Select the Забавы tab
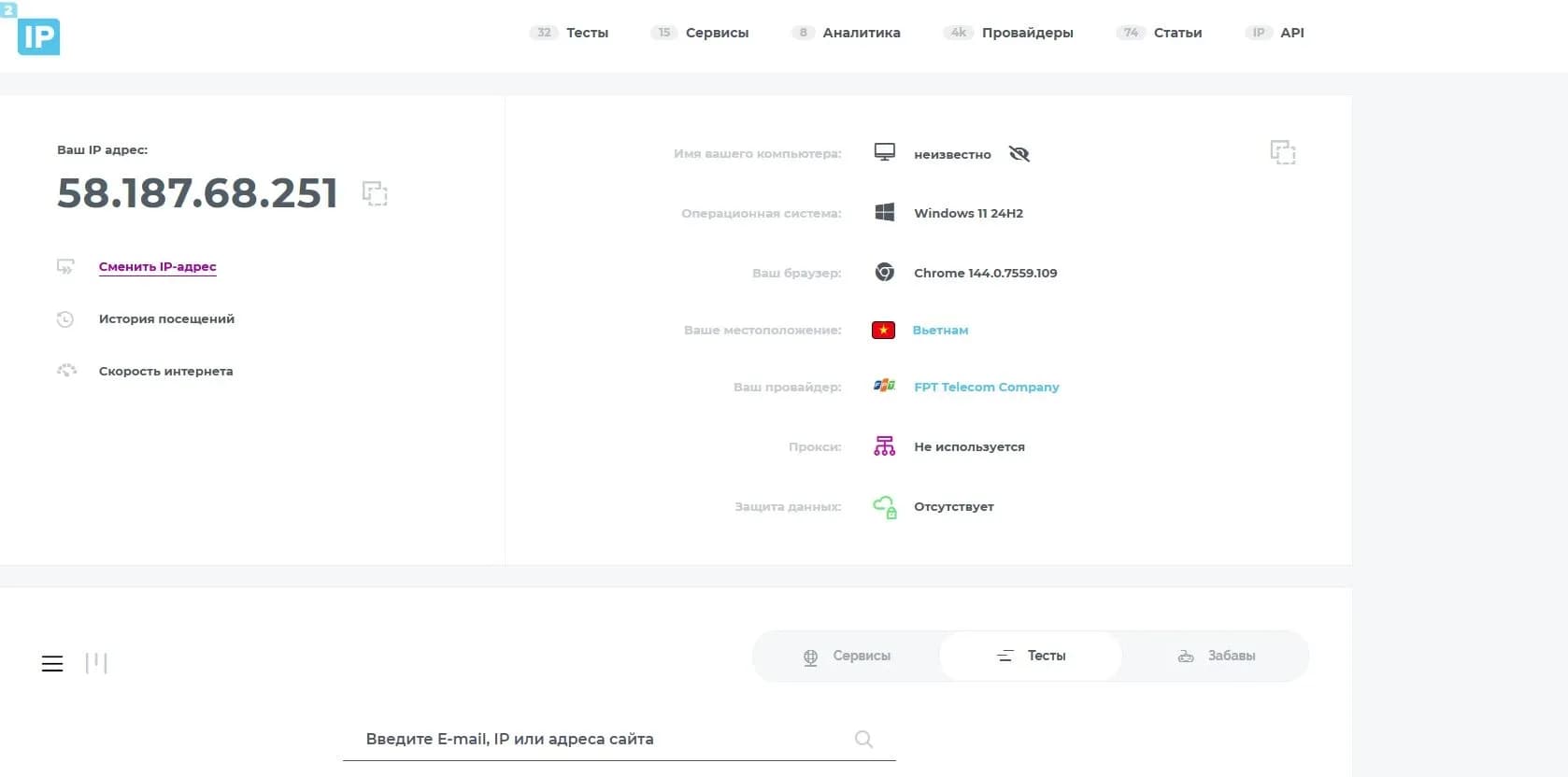 coord(1217,656)
